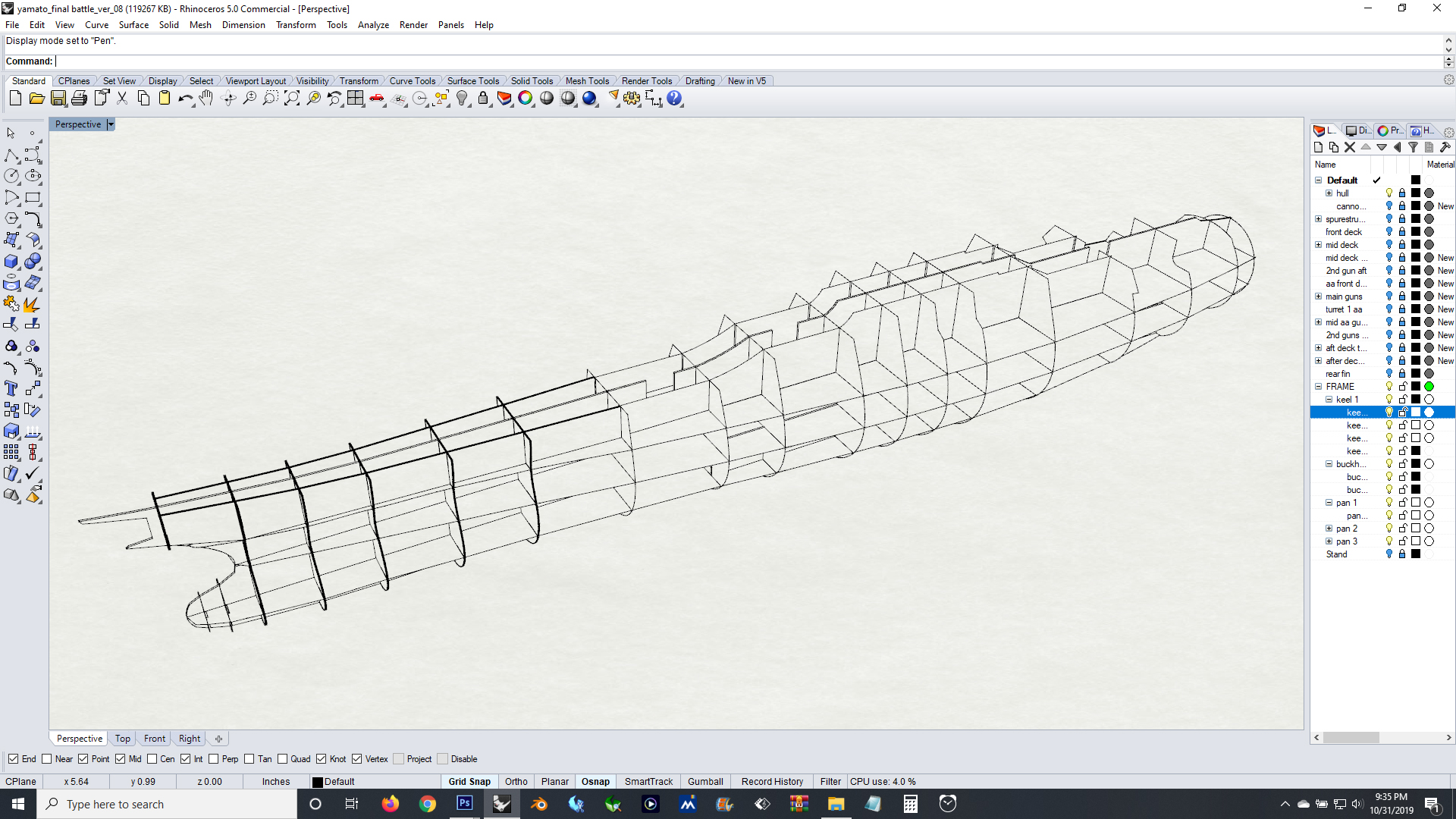Open the Perspective viewport dropdown arrow
Screen dimensions: 1456x819
pyautogui.click(x=111, y=124)
